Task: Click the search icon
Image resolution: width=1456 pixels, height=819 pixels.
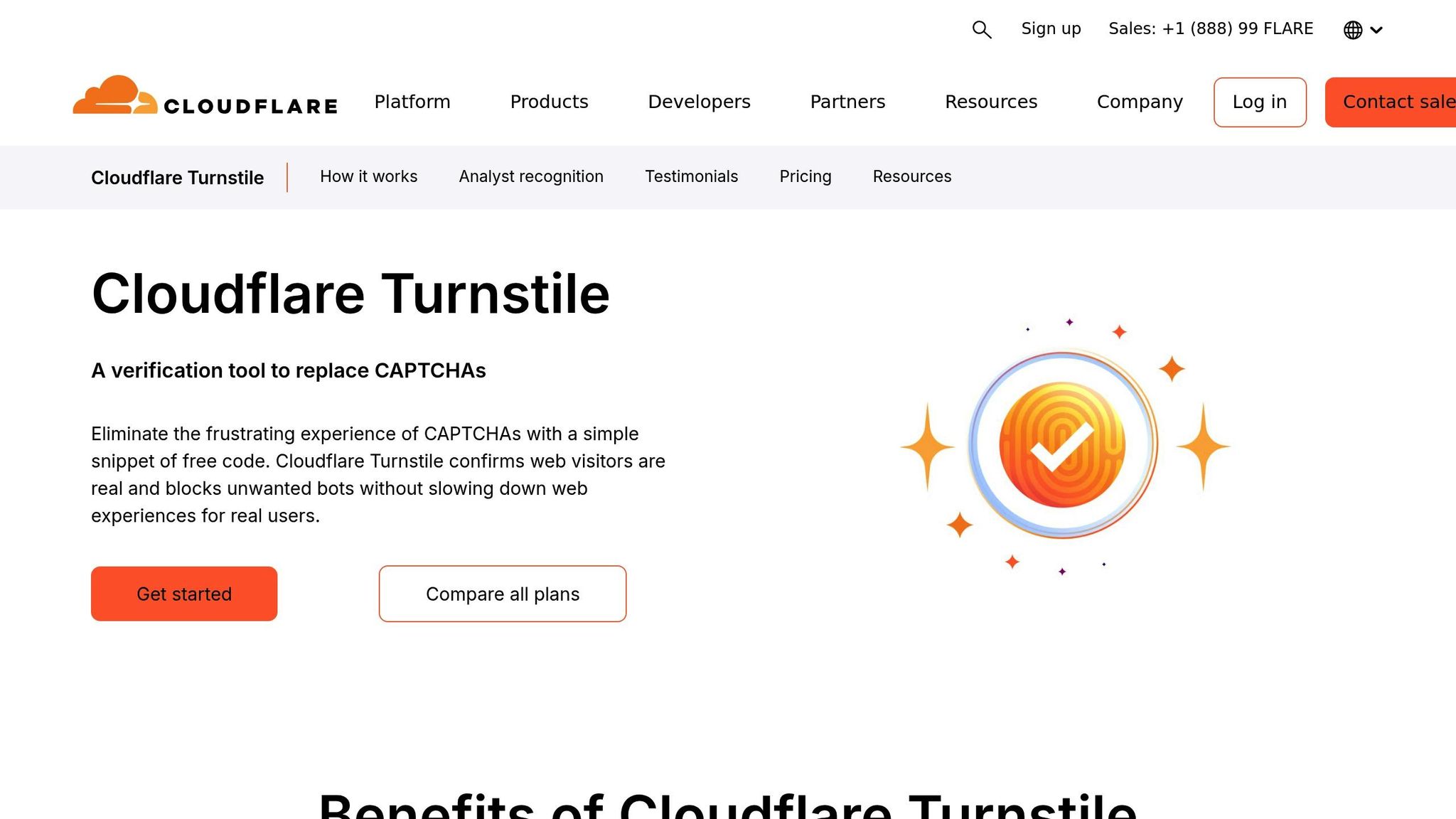Action: (x=982, y=29)
